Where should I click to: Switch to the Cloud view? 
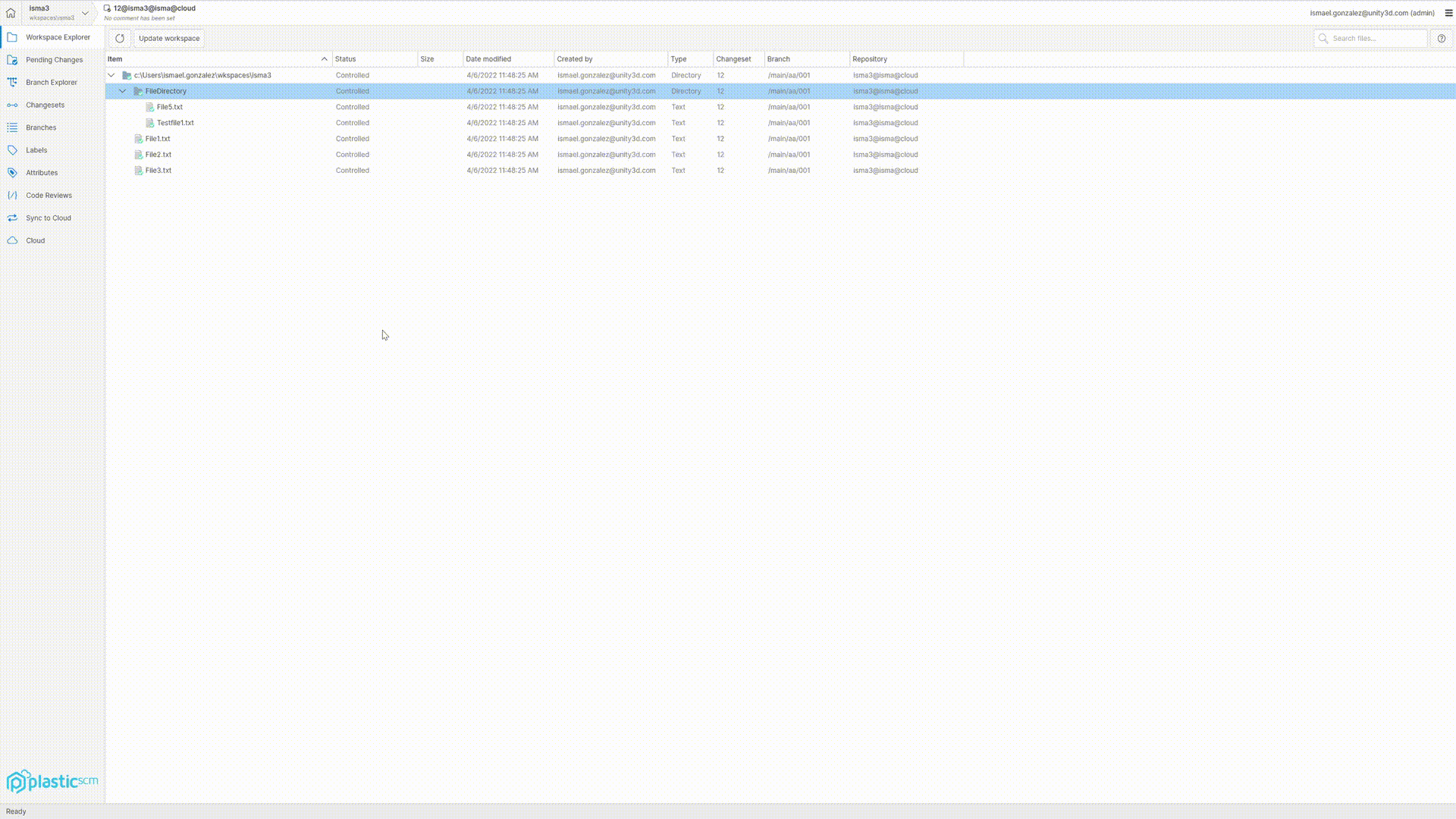pos(35,240)
